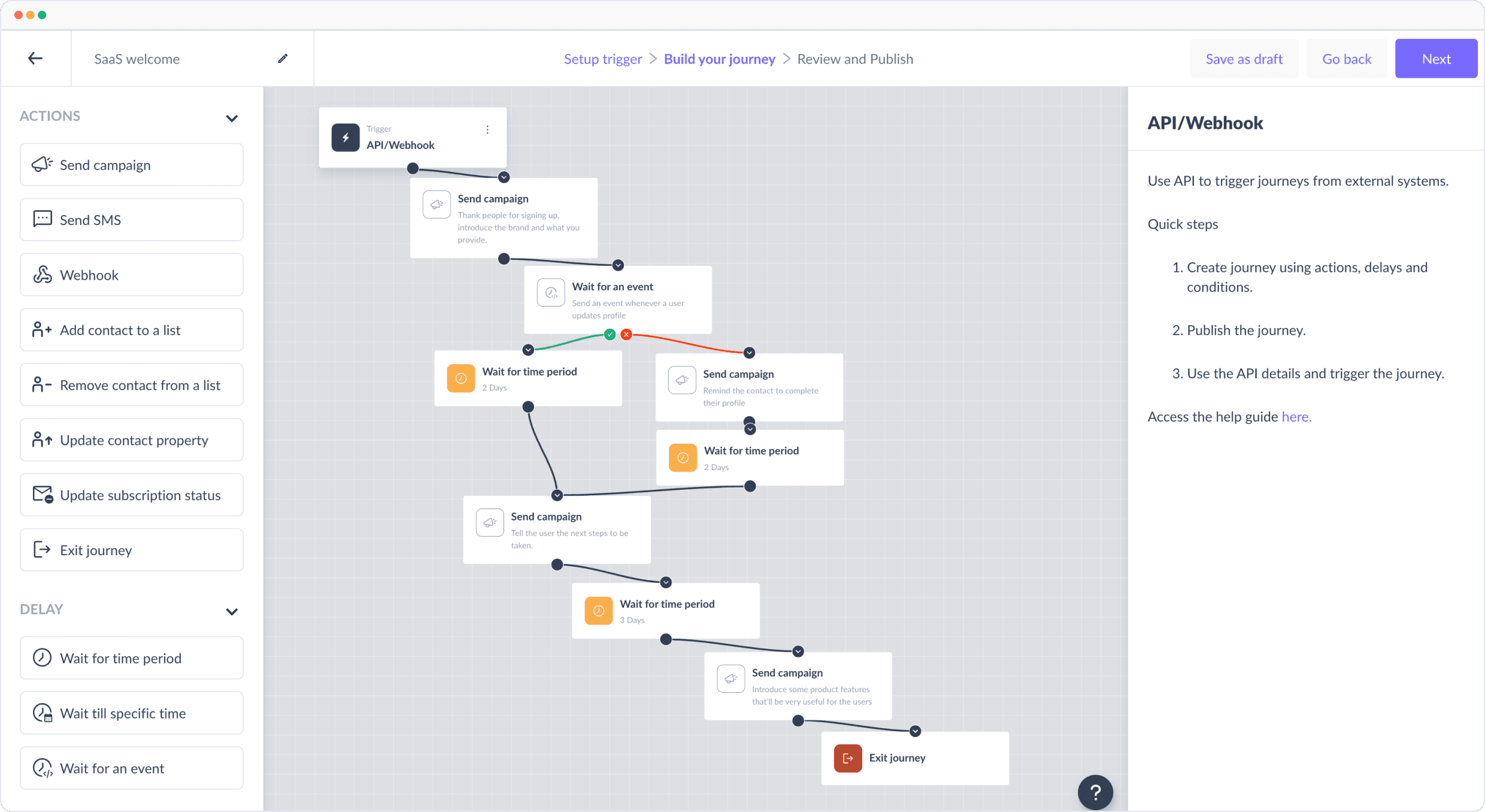Select the Update subscription status action
The height and width of the screenshot is (812, 1485).
132,495
